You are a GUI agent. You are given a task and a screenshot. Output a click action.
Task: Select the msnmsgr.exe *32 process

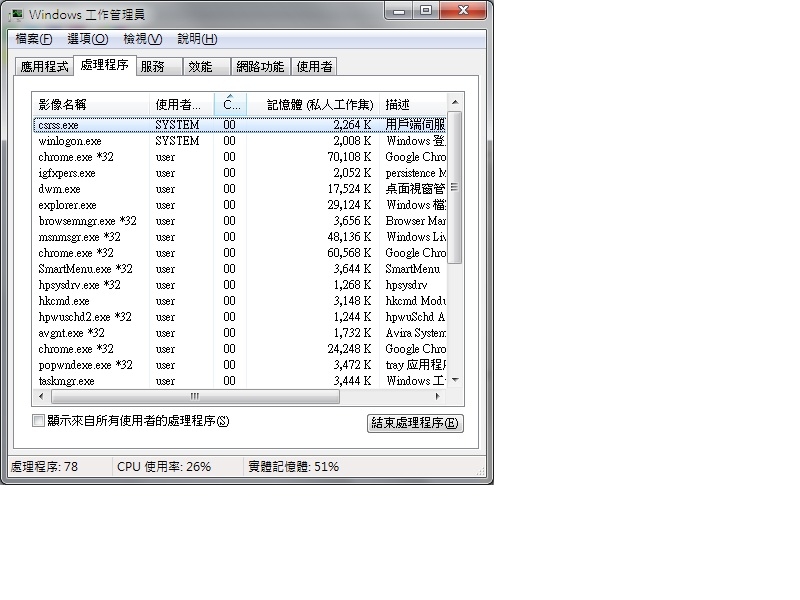coord(239,237)
